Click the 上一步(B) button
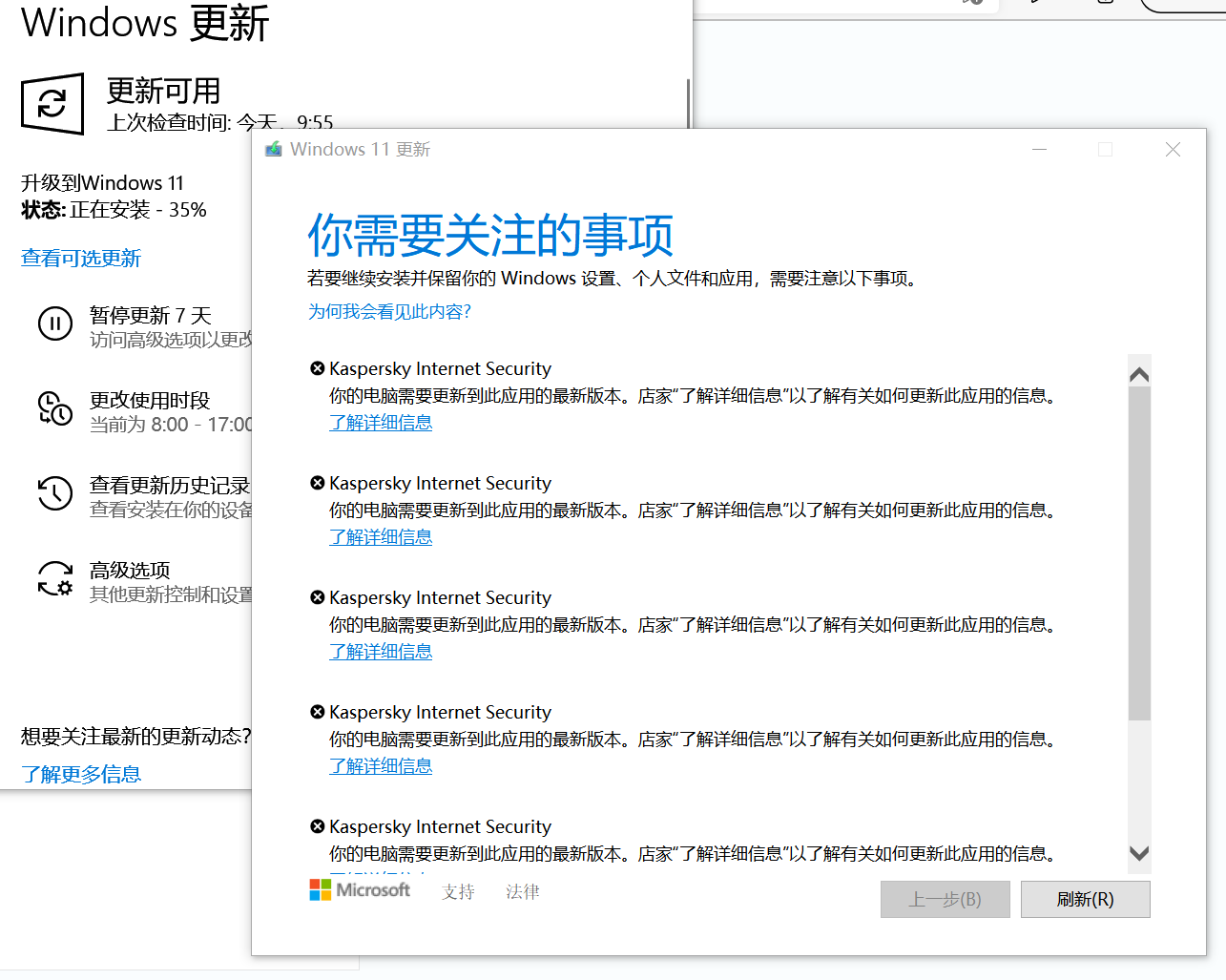Screen dimensions: 1226x980 tap(945, 899)
